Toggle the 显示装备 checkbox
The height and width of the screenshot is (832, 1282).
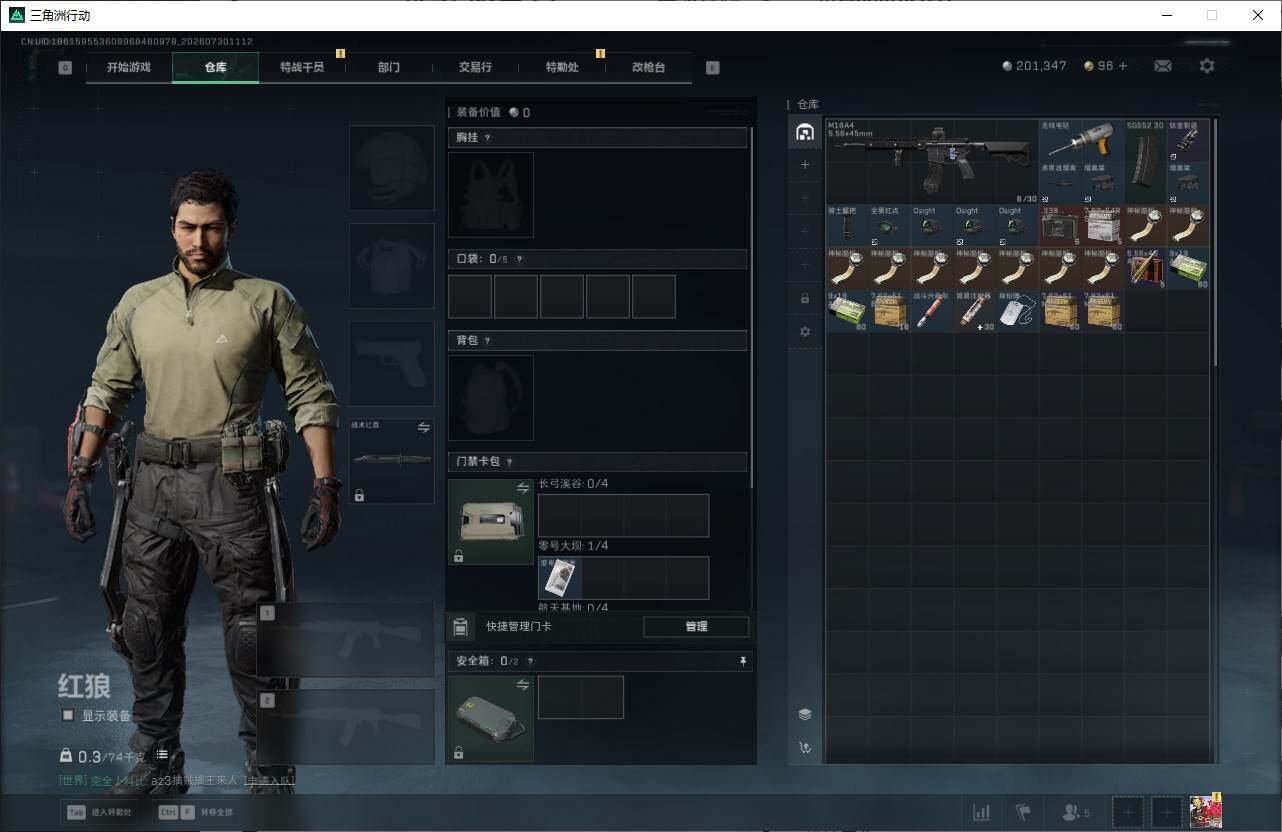[68, 715]
